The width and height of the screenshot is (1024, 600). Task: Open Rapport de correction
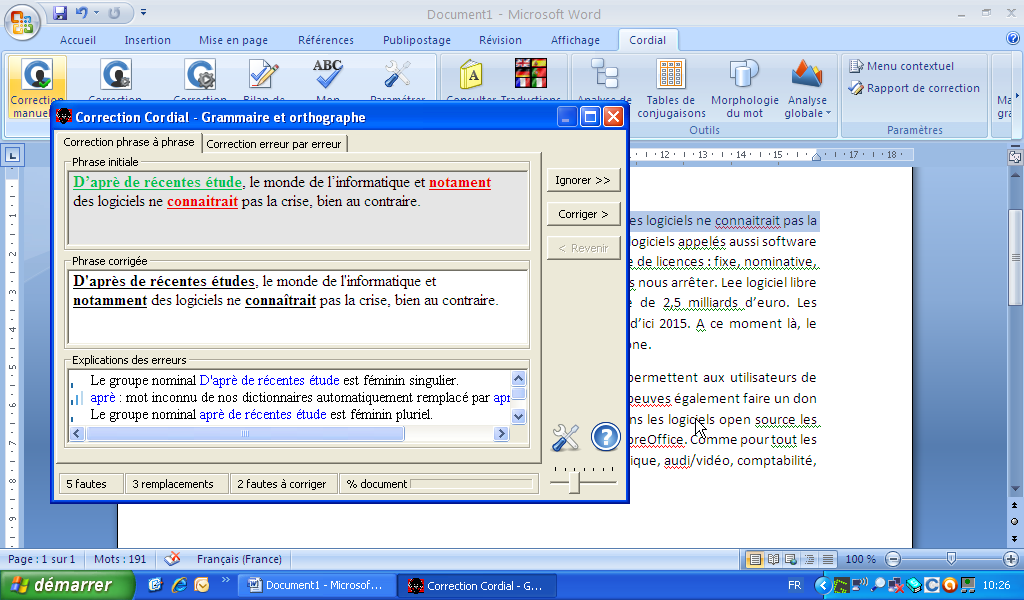[914, 88]
